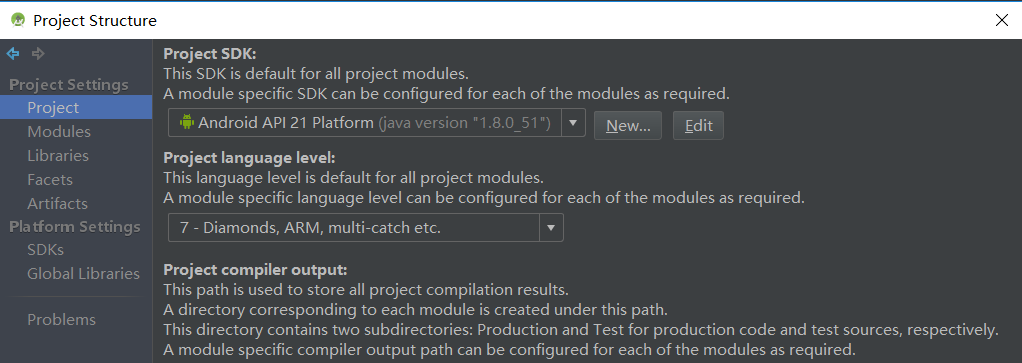The height and width of the screenshot is (363, 1022).
Task: Click the 7 - Diamonds language level box
Action: (366, 228)
